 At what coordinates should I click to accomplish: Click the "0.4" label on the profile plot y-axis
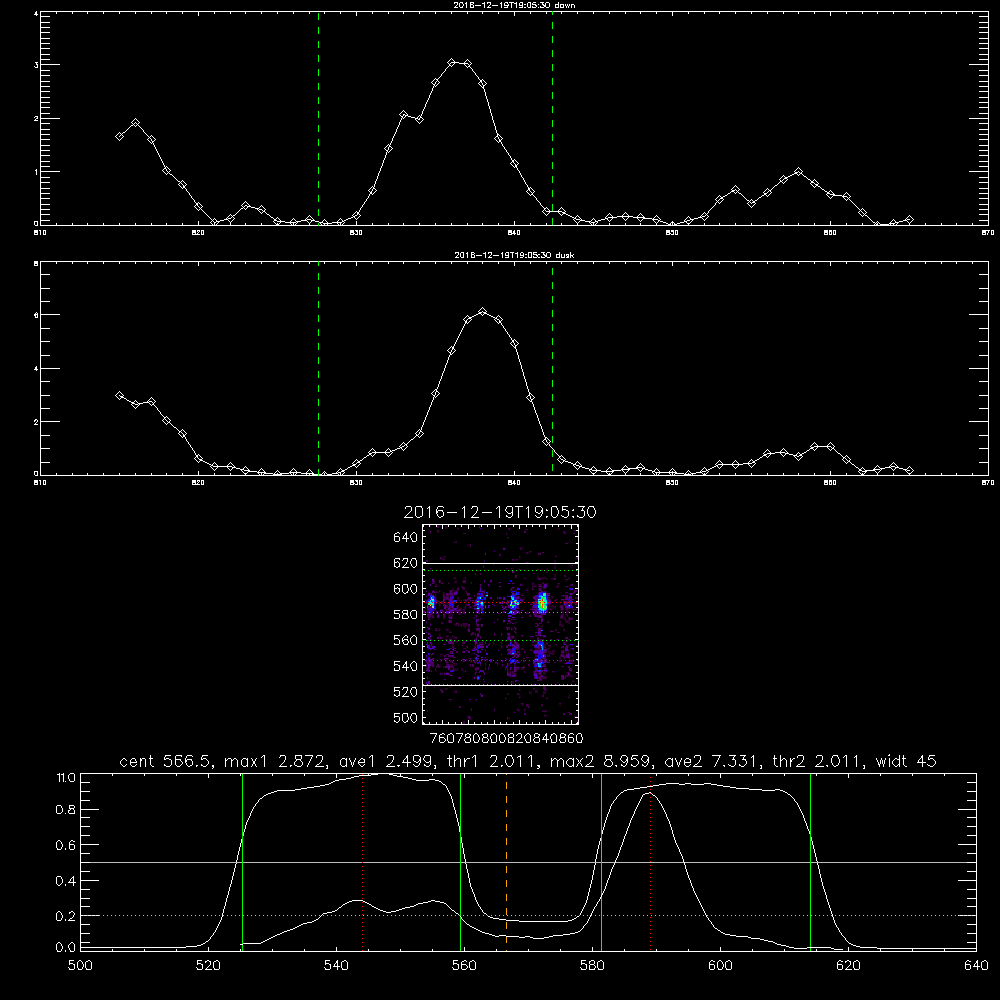[66, 881]
